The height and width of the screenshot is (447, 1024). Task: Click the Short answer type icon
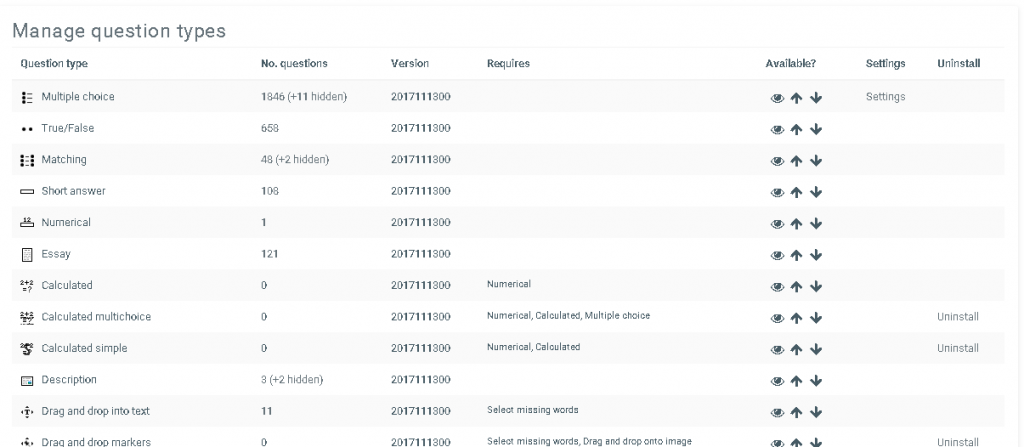point(27,192)
